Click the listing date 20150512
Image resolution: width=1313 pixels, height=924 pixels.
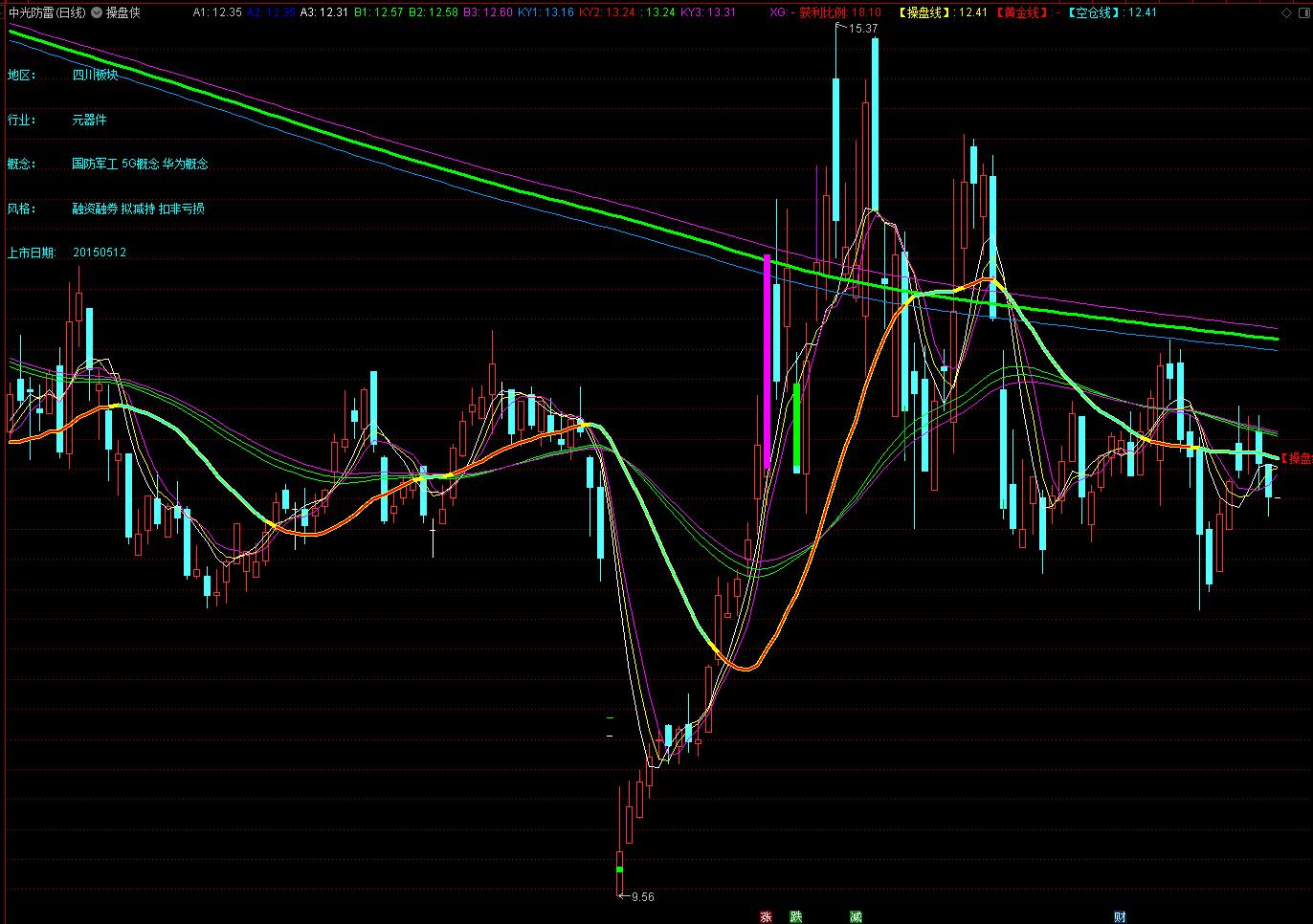pos(100,253)
